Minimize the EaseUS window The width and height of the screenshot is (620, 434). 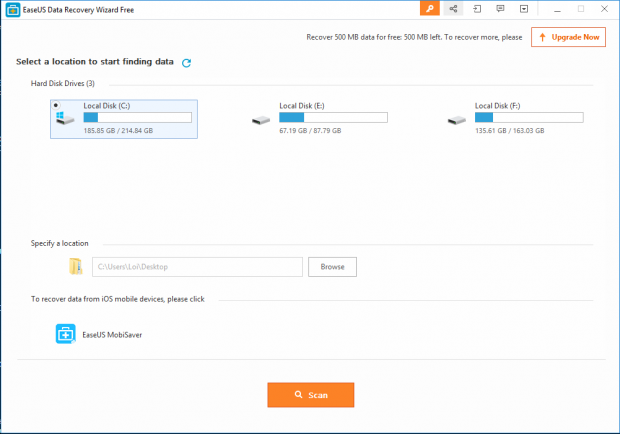coord(557,9)
